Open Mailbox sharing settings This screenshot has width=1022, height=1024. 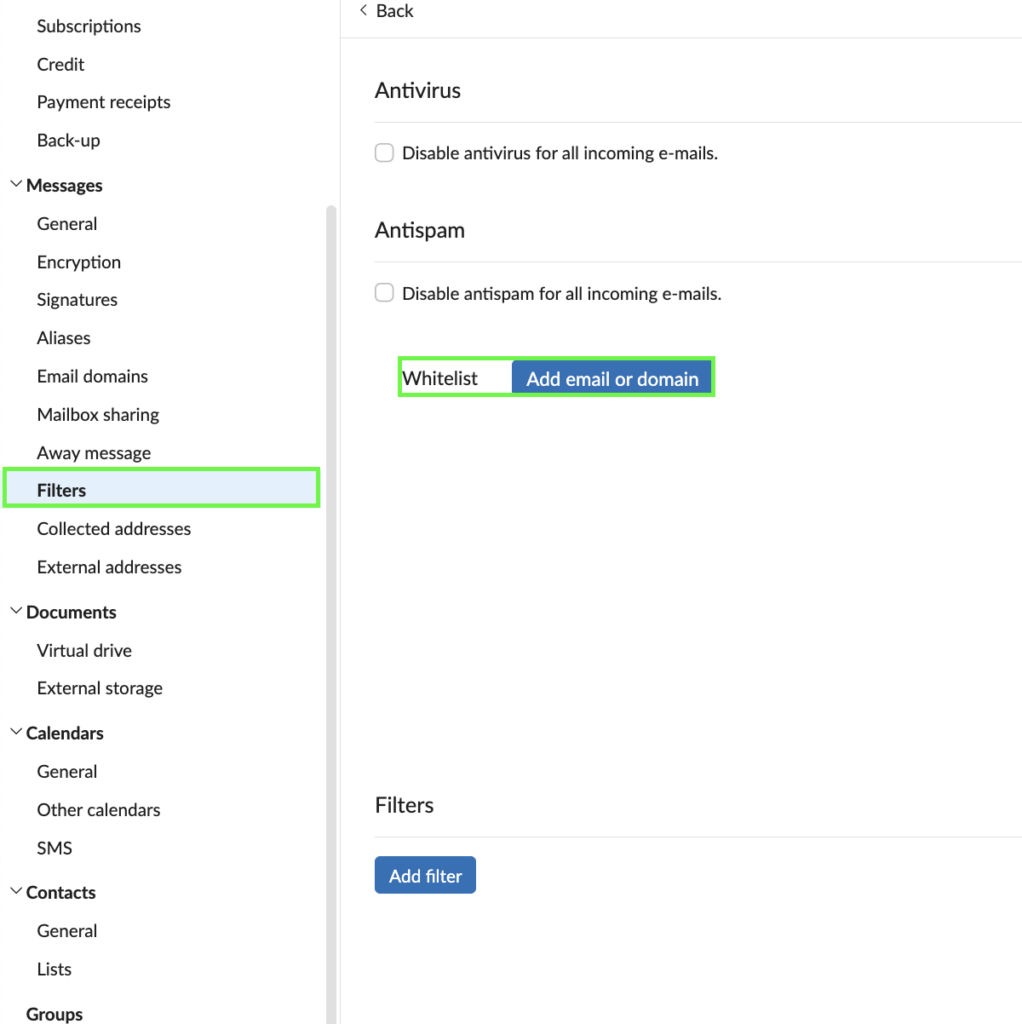click(98, 414)
